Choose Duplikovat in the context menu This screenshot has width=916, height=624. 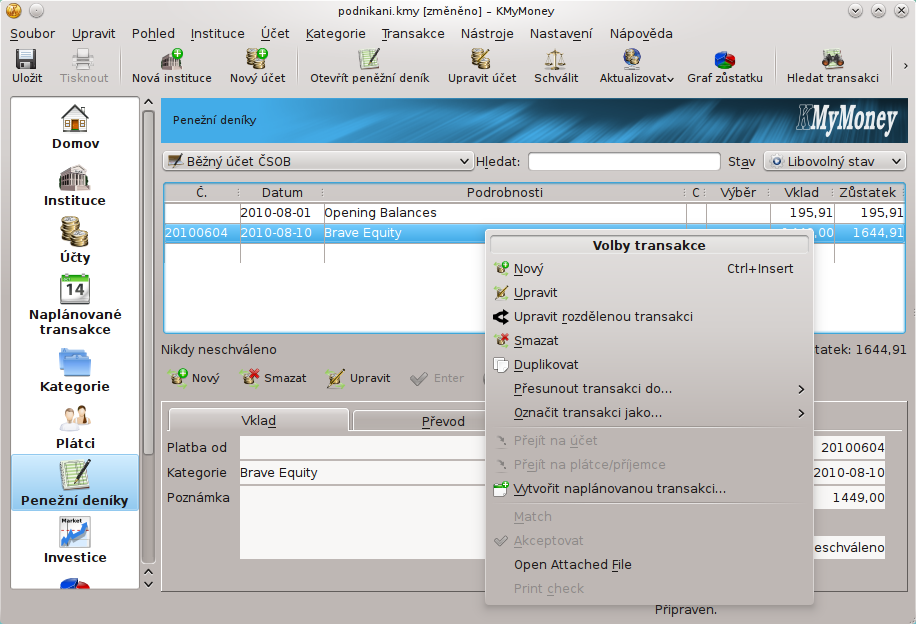[x=649, y=365]
